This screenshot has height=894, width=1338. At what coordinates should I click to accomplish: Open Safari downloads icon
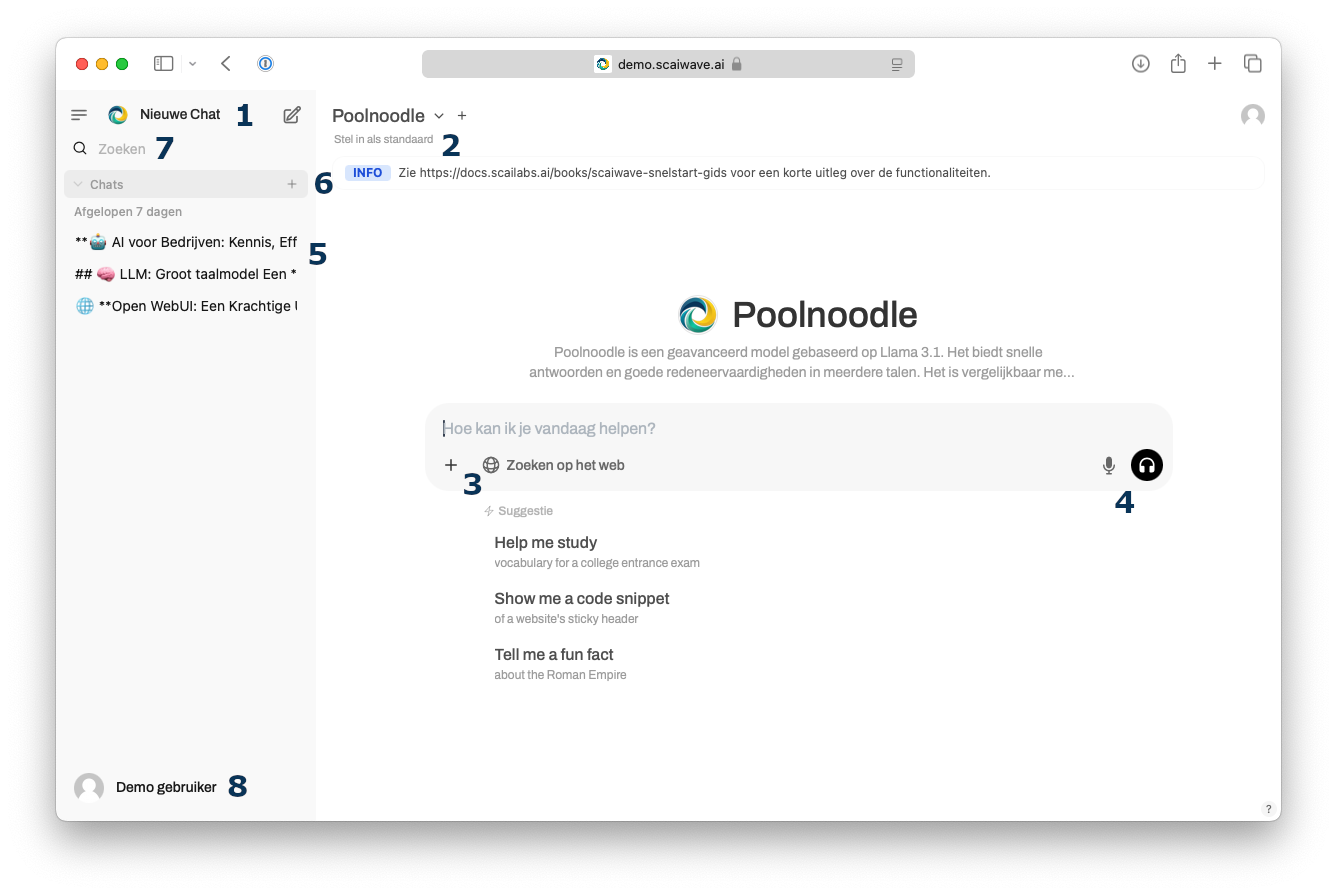click(x=1140, y=64)
